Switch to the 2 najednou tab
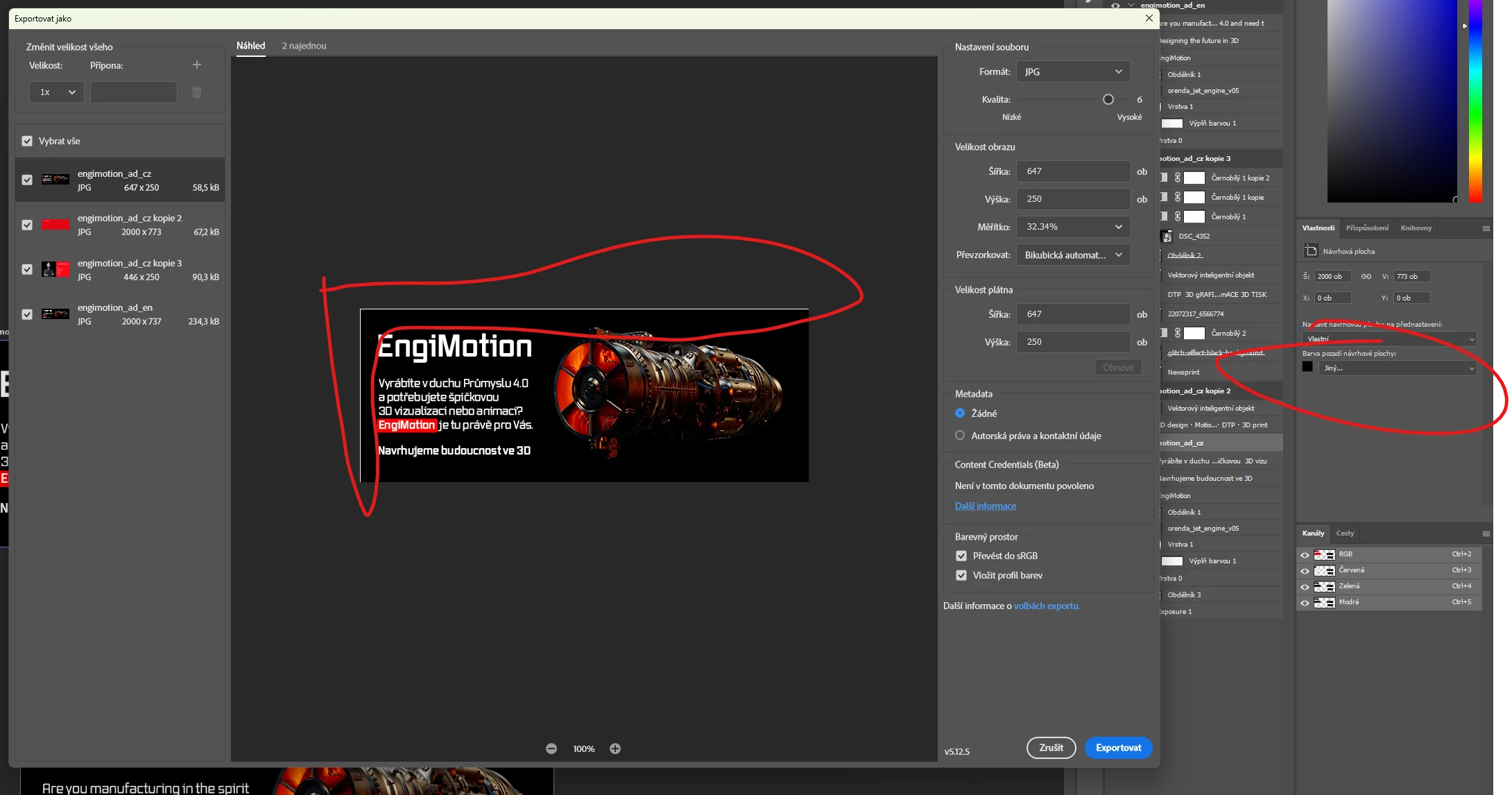 point(304,46)
